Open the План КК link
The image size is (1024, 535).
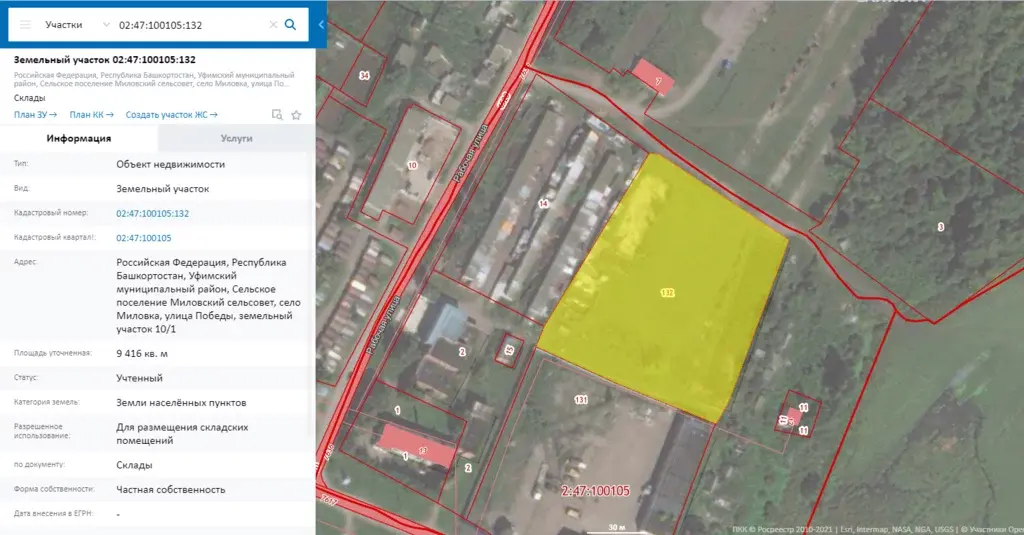point(91,115)
